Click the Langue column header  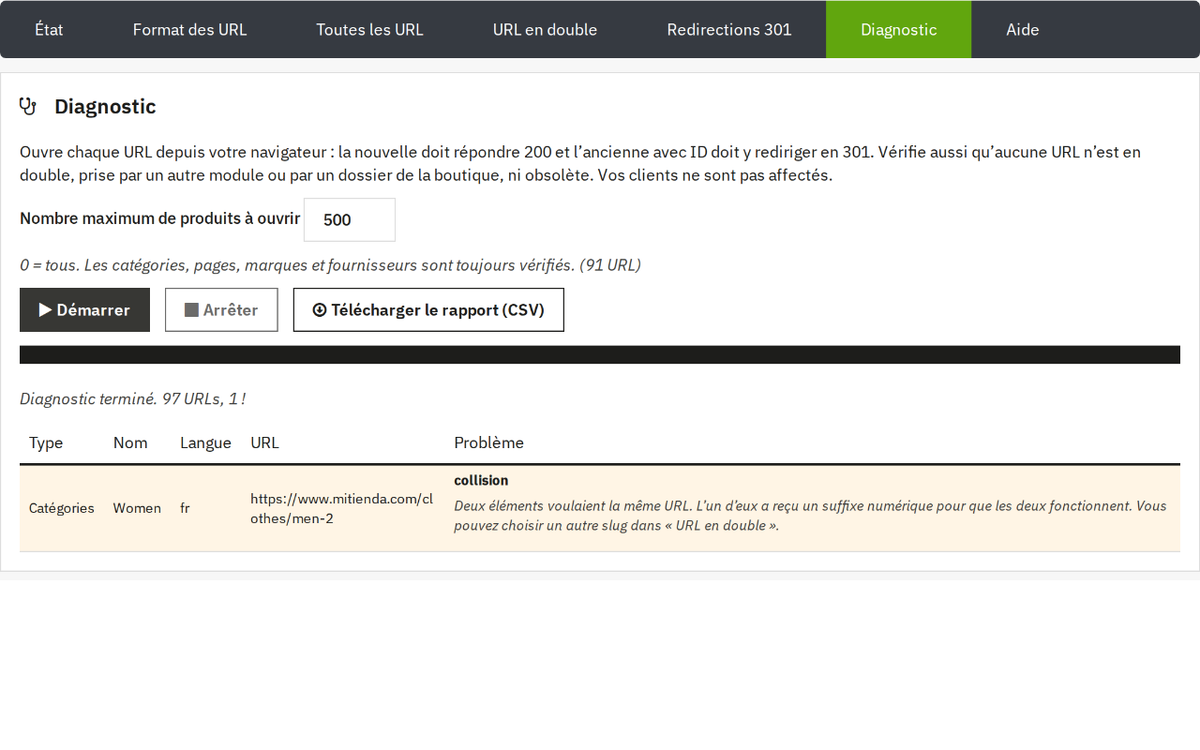coord(205,443)
